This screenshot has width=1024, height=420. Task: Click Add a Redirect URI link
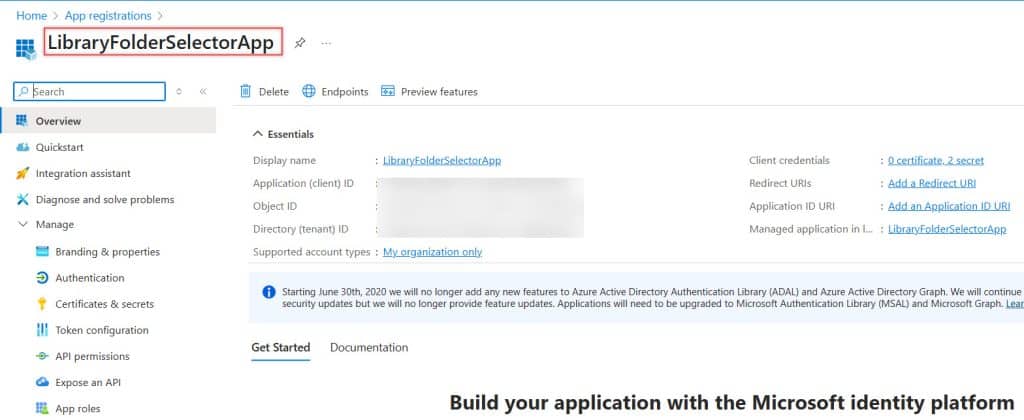[932, 184]
